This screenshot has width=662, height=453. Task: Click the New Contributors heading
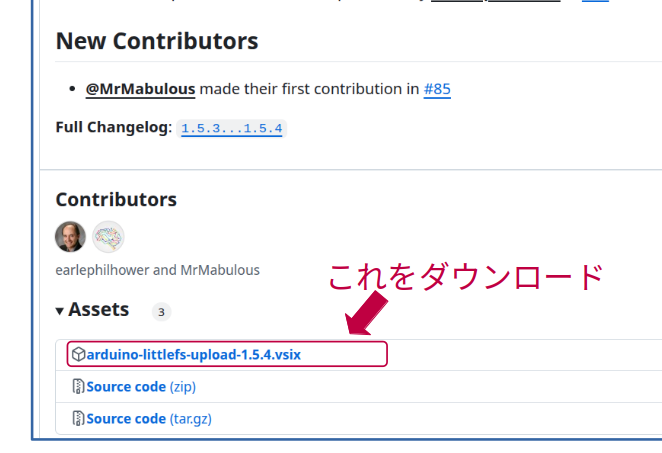click(x=157, y=41)
